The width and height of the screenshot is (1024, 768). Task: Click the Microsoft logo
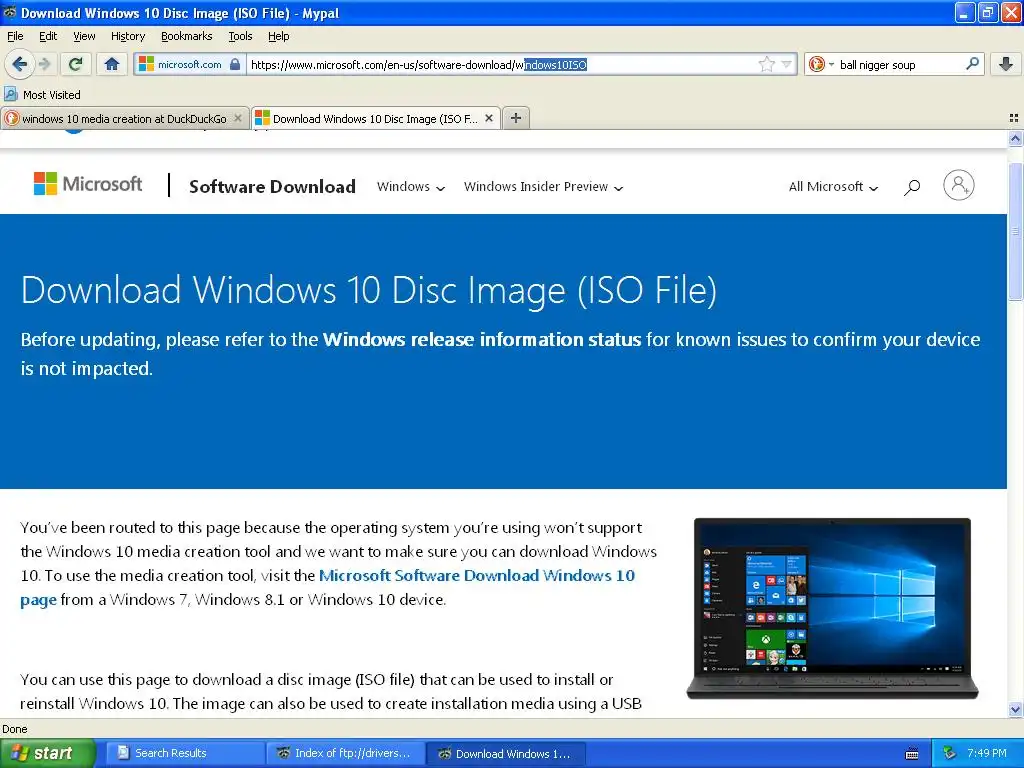tap(88, 184)
